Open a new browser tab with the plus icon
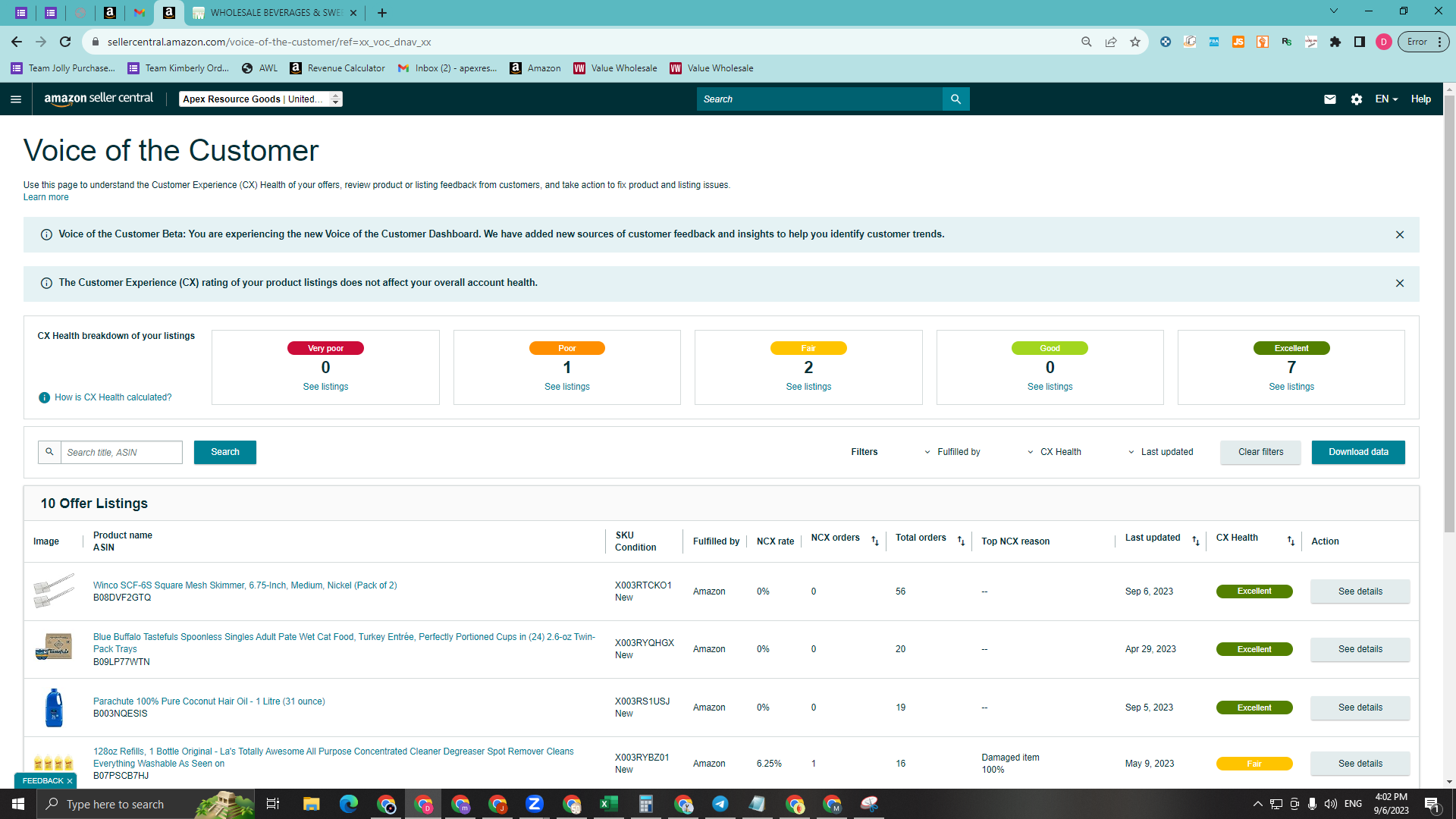The height and width of the screenshot is (819, 1456). pos(382,13)
